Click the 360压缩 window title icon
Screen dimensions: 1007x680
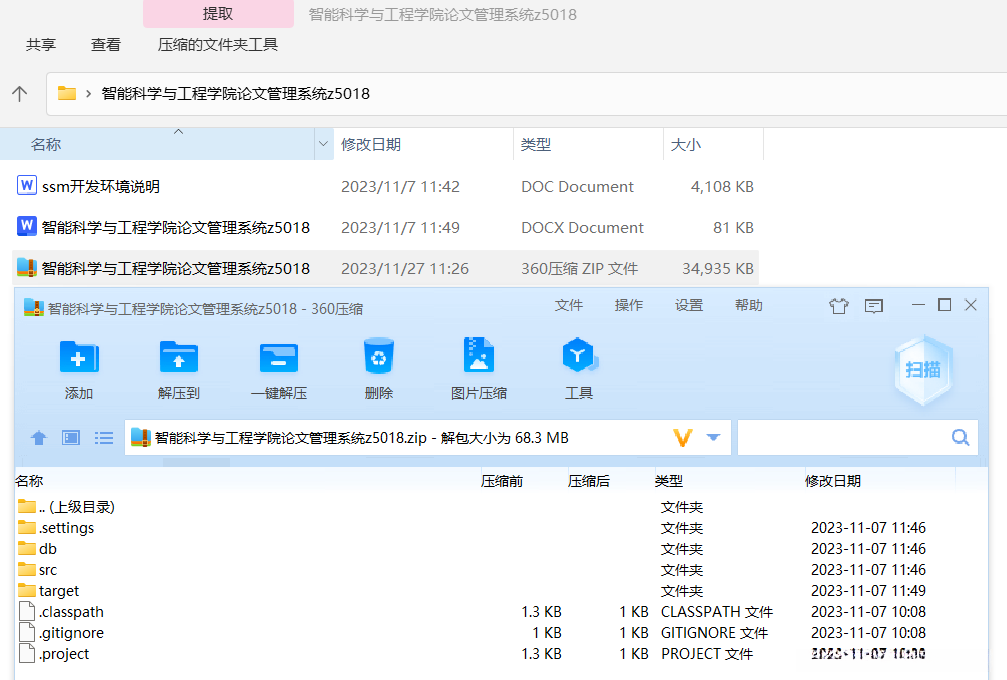(33, 308)
